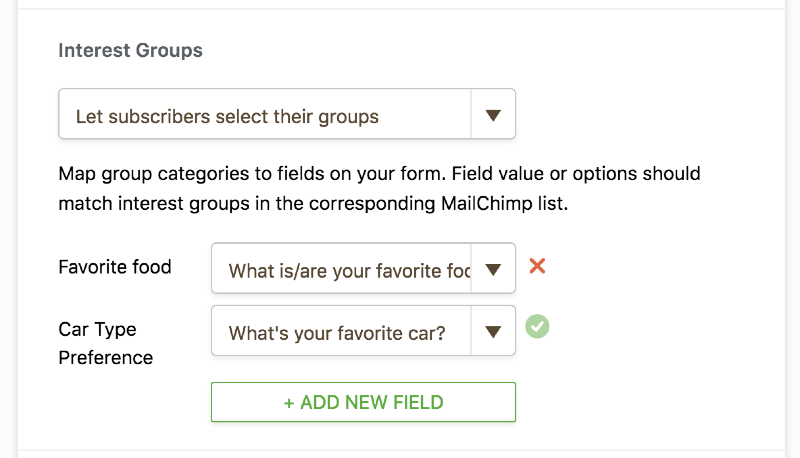The height and width of the screenshot is (458, 800).
Task: Click the triangle arrow on favorite car field
Action: pyautogui.click(x=493, y=332)
